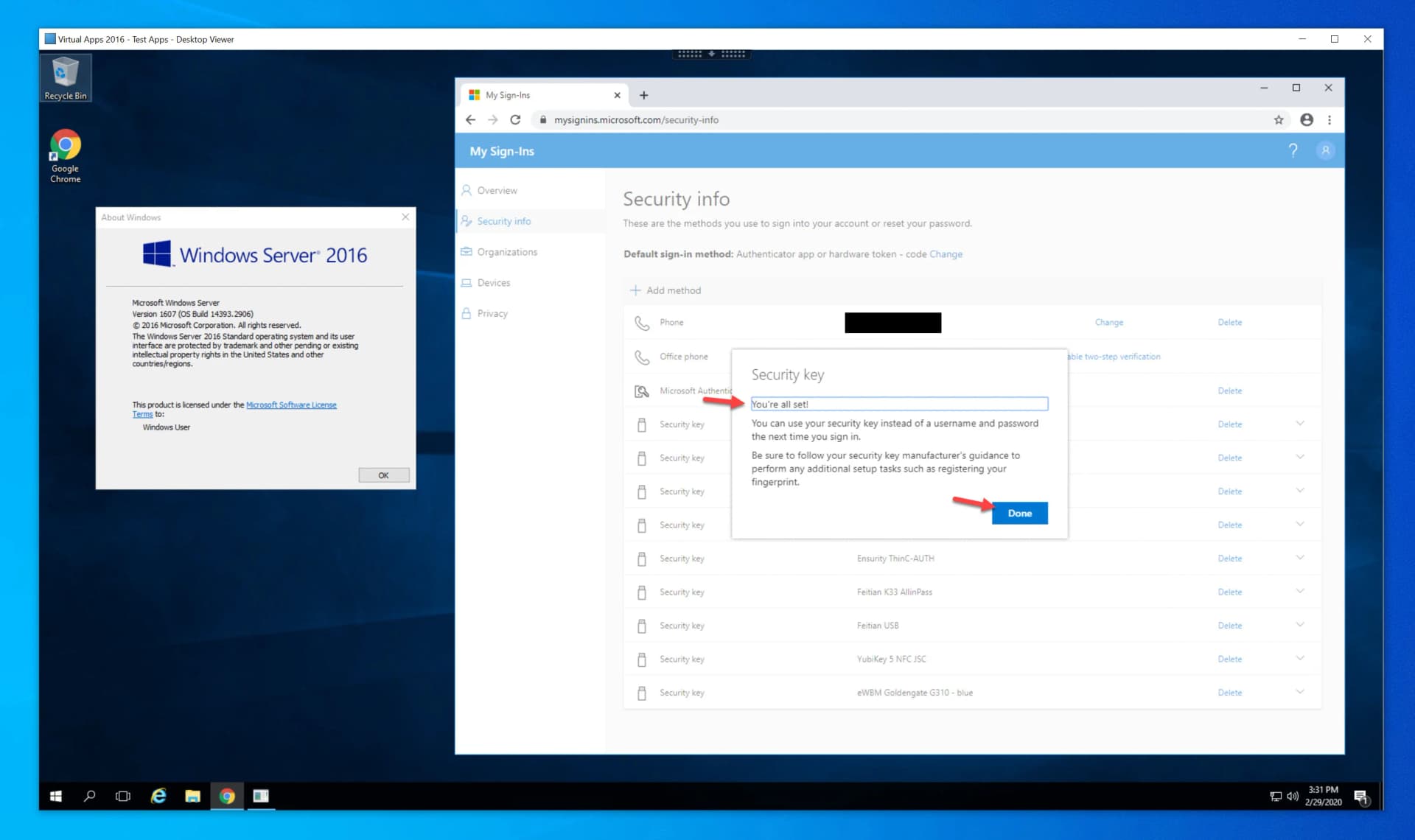1415x840 pixels.
Task: Expand the Feitian USB security key row
Action: point(1300,625)
